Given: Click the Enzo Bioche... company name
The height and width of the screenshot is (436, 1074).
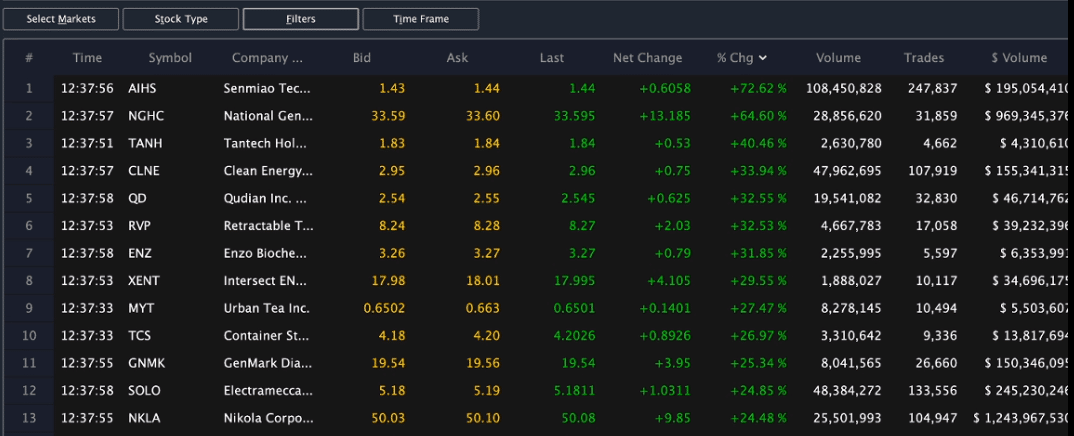Looking at the screenshot, I should tap(264, 253).
